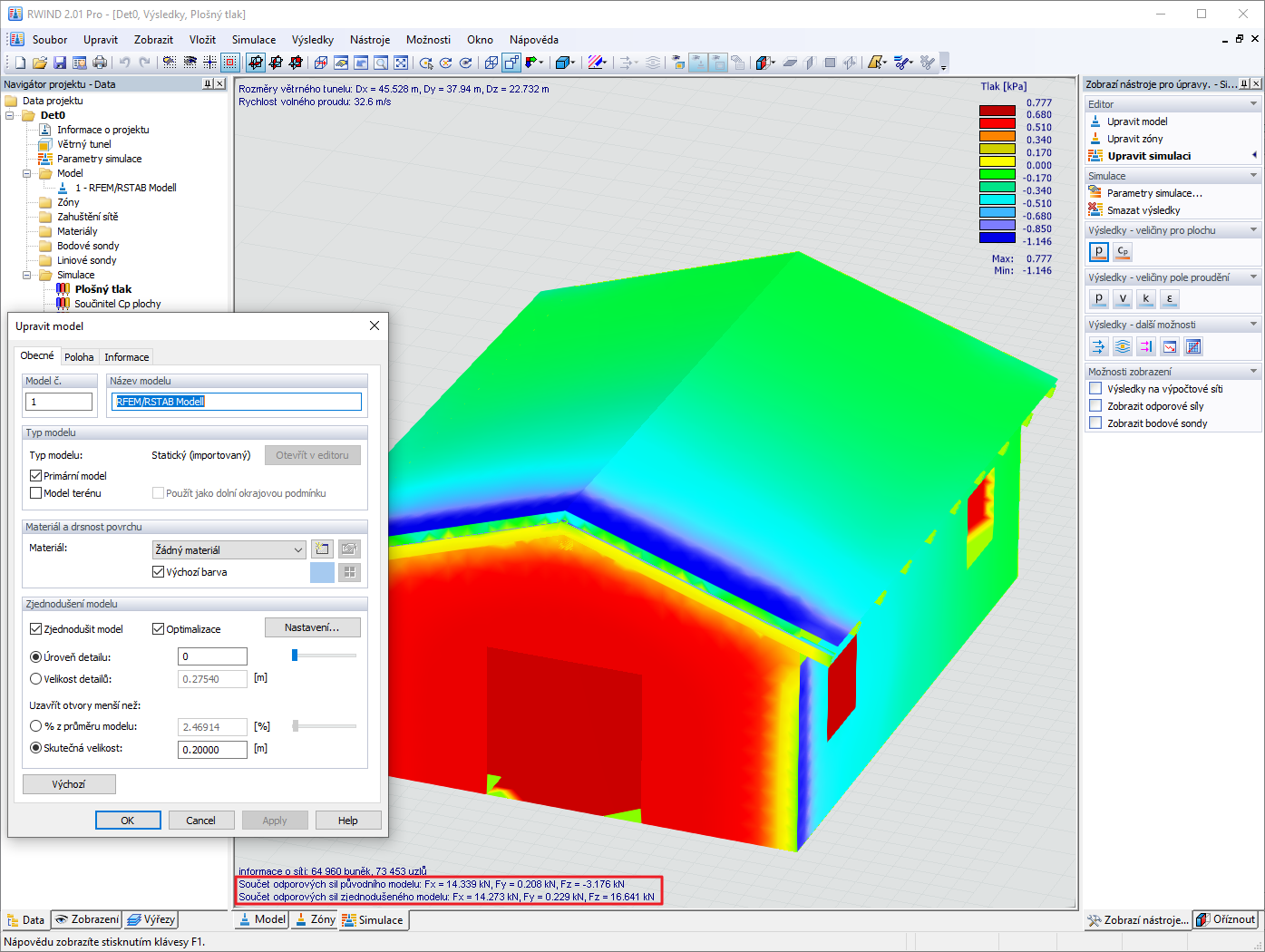The width and height of the screenshot is (1265, 952).
Task: Click the OK button in Upravit model
Action: [128, 821]
